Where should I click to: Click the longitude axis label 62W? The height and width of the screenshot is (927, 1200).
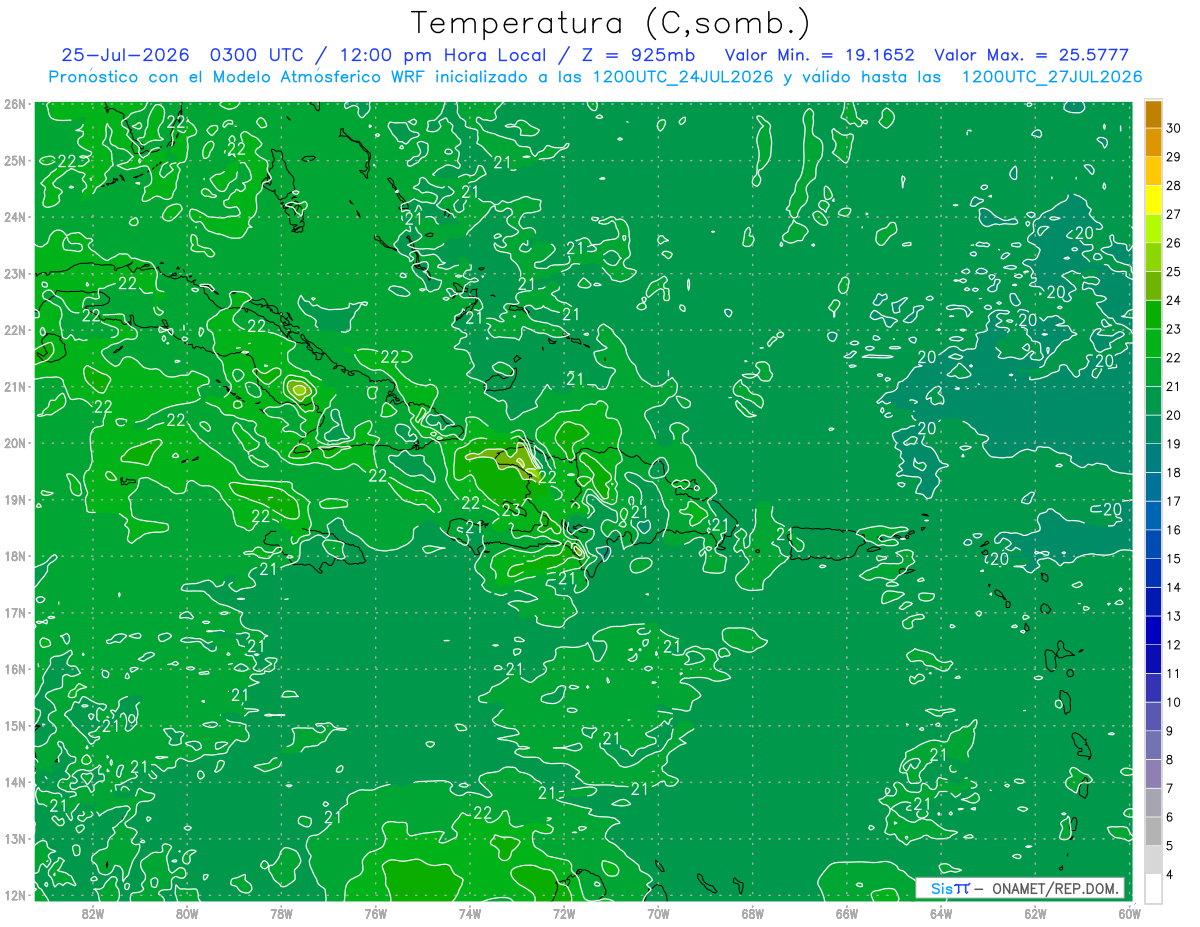(1035, 913)
